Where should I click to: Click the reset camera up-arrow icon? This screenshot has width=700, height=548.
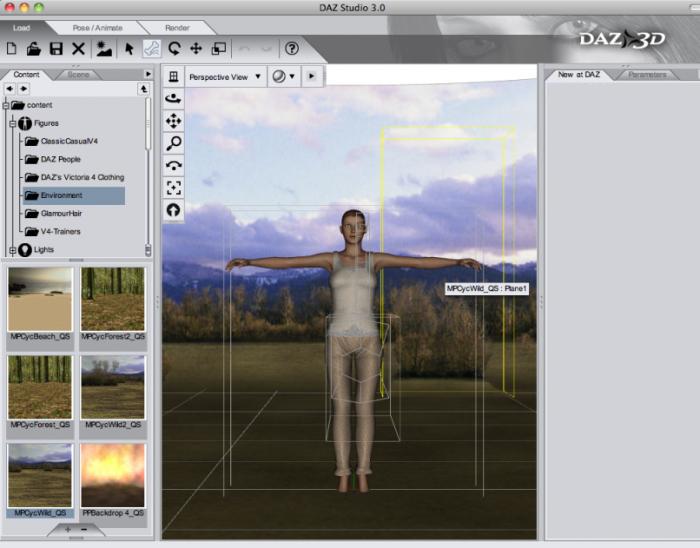tap(174, 210)
